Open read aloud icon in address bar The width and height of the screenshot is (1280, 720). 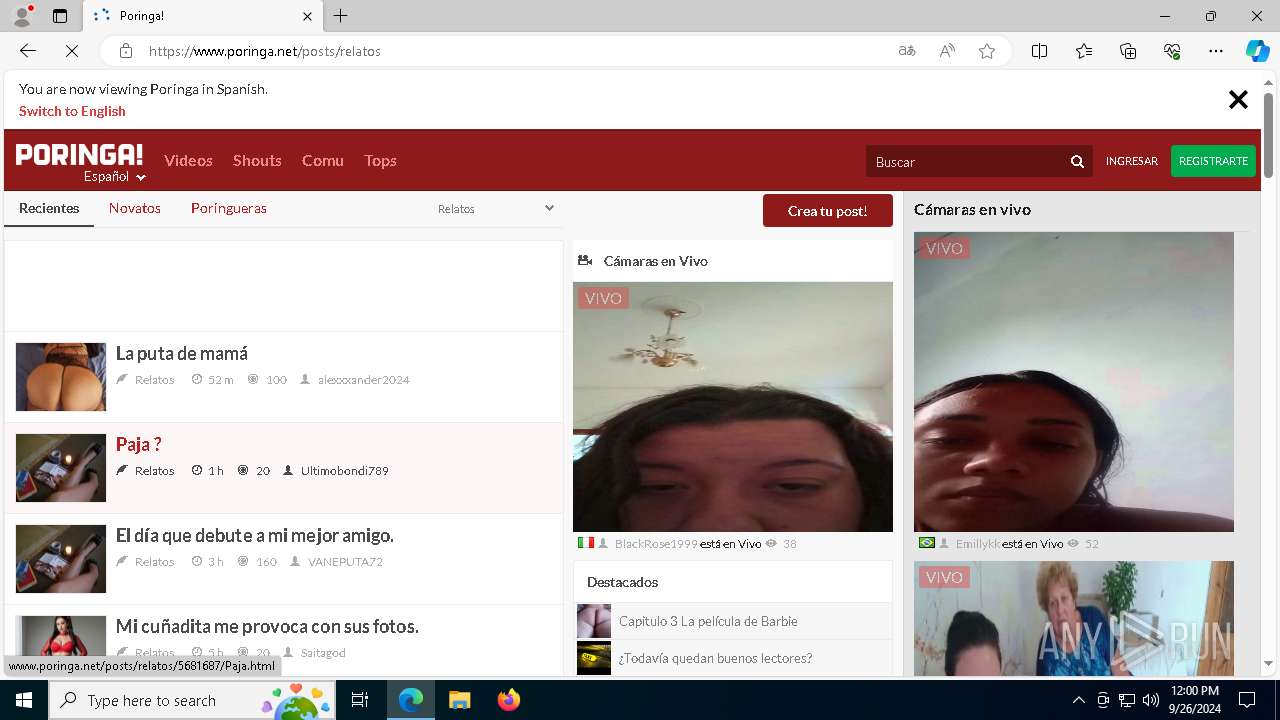coord(947,51)
